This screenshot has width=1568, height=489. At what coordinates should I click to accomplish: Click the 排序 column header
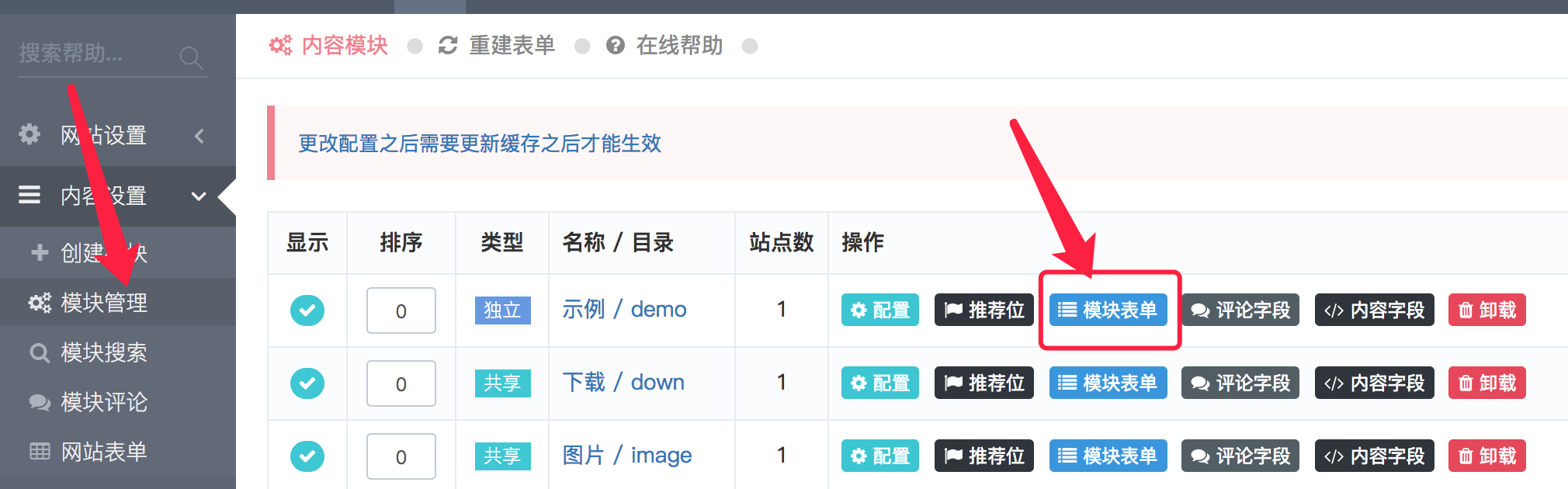click(x=401, y=242)
